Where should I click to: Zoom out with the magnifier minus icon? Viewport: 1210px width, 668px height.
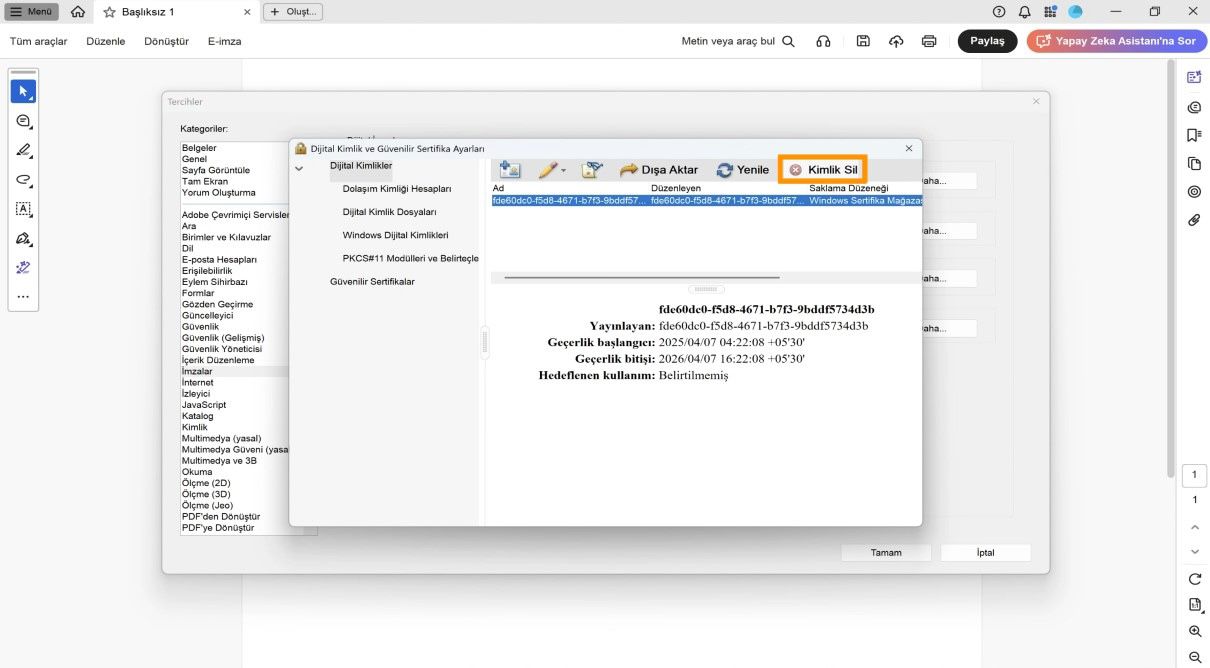click(x=1195, y=657)
